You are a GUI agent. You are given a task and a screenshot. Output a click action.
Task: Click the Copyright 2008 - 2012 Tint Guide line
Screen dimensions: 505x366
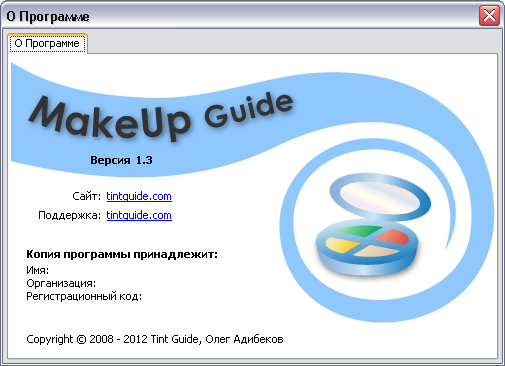point(155,339)
